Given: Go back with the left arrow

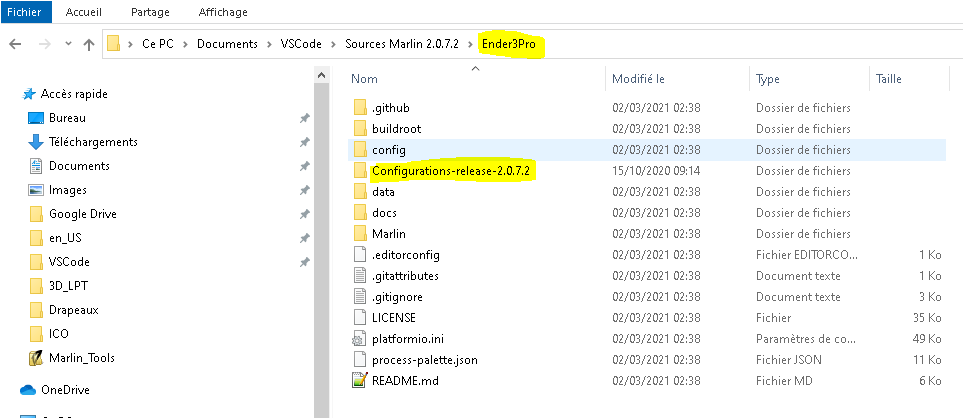Looking at the screenshot, I should 15,44.
